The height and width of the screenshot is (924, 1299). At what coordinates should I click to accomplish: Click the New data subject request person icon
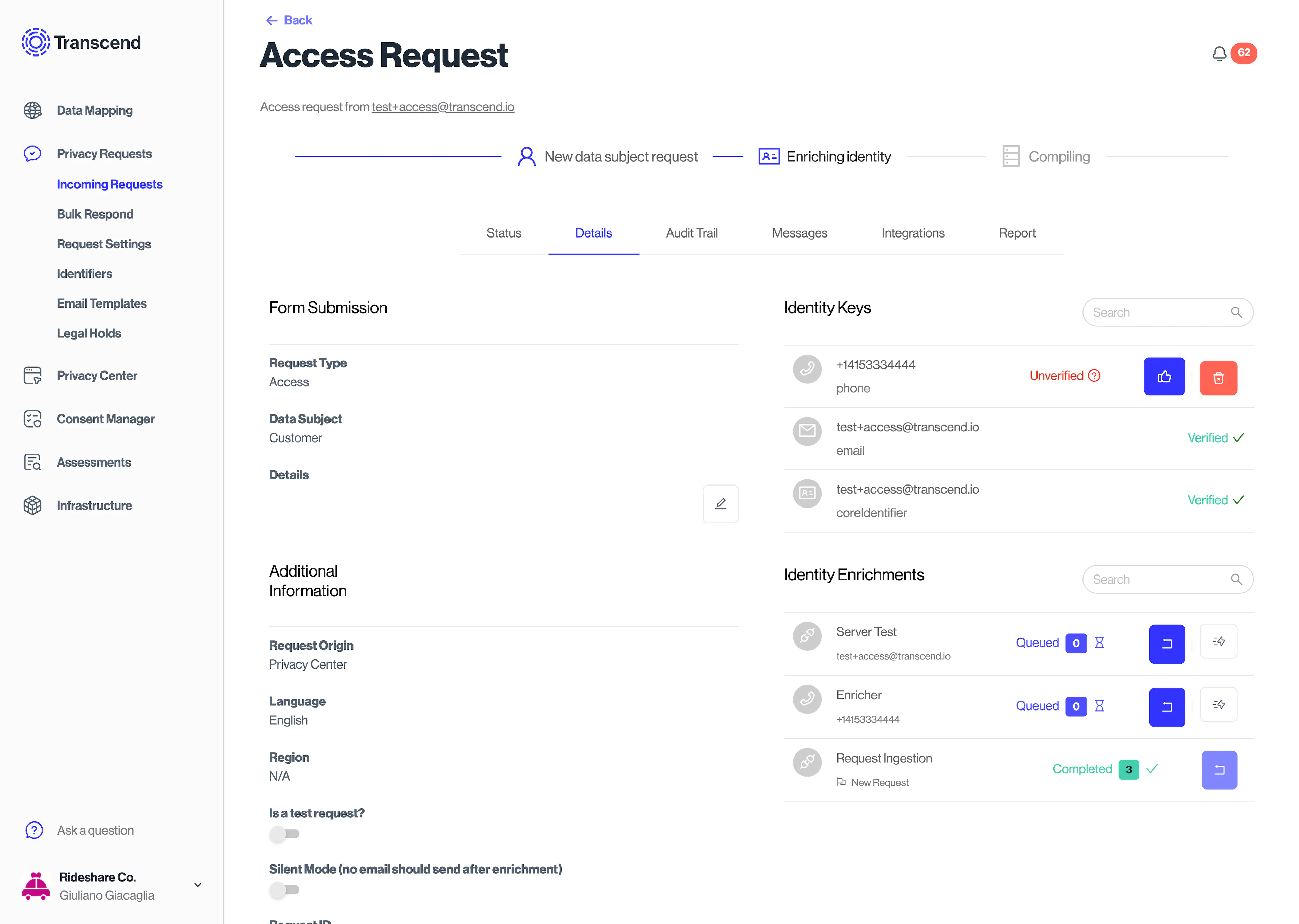click(526, 156)
